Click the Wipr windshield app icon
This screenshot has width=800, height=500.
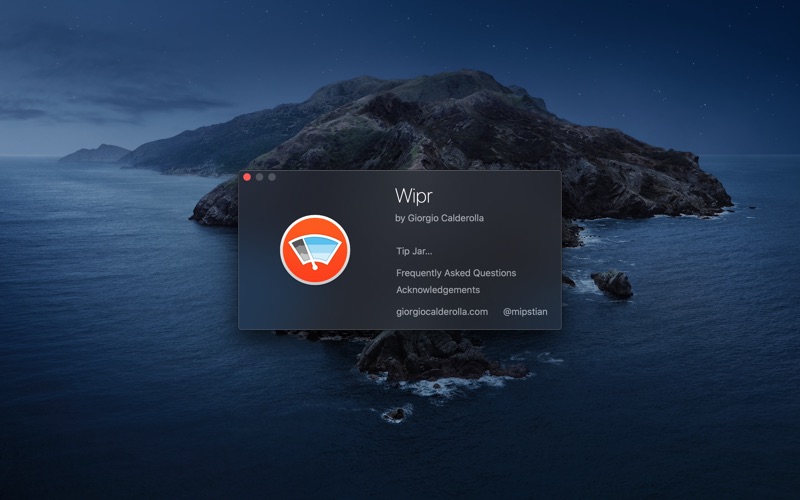[315, 249]
